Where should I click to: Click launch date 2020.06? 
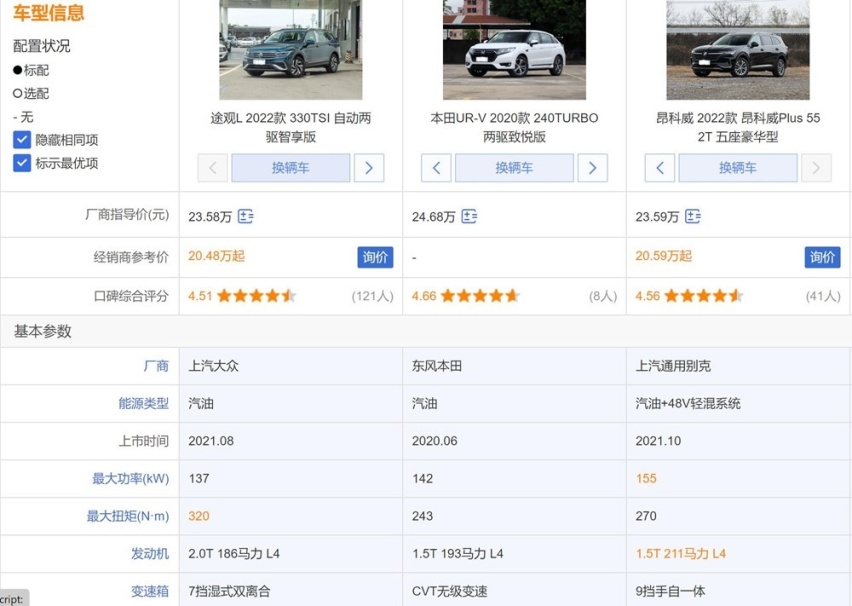click(435, 441)
